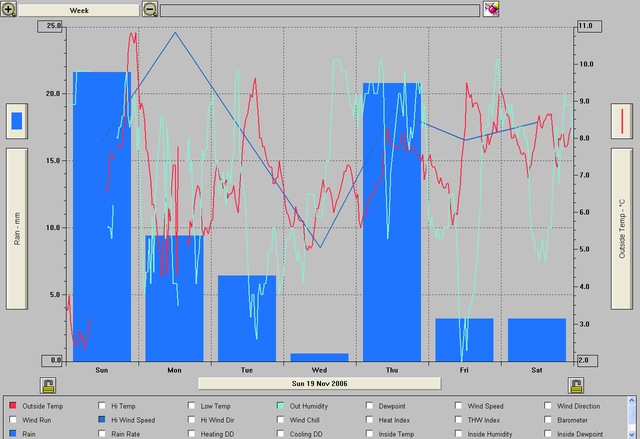Check the Wind Direction option
The image size is (640, 439).
pos(548,407)
